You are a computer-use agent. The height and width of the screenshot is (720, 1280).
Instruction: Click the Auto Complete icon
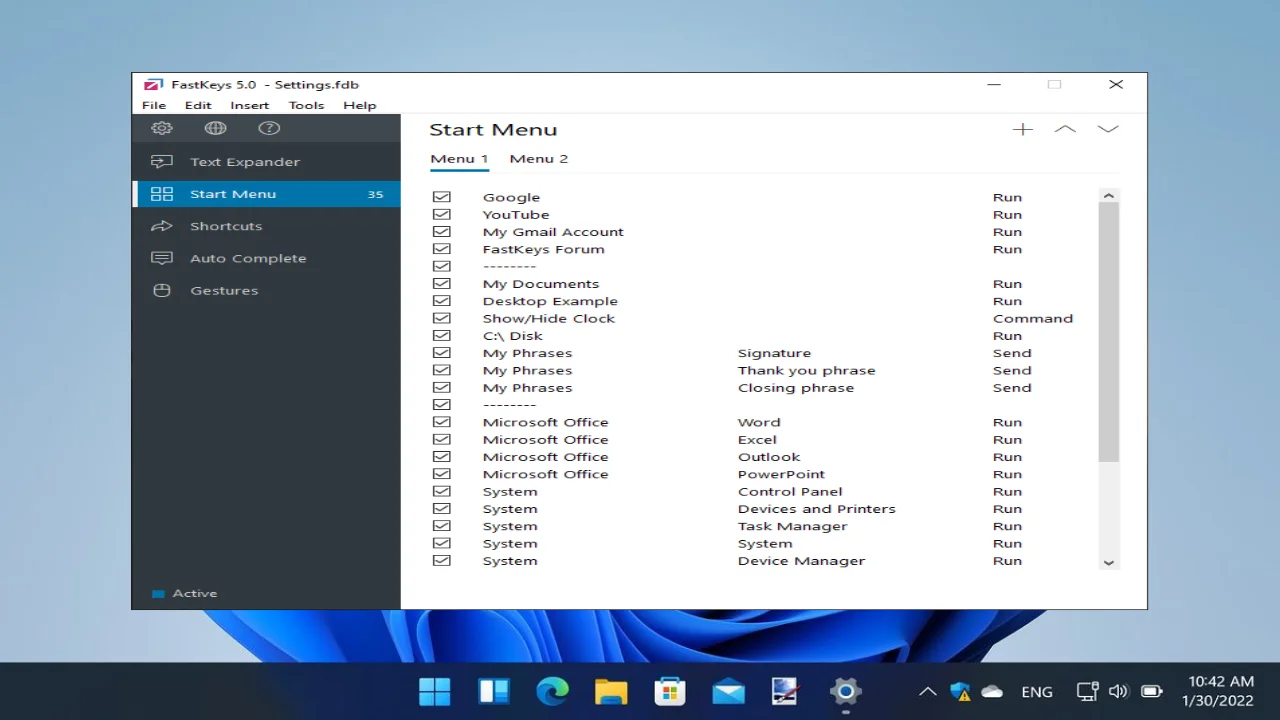tap(162, 258)
